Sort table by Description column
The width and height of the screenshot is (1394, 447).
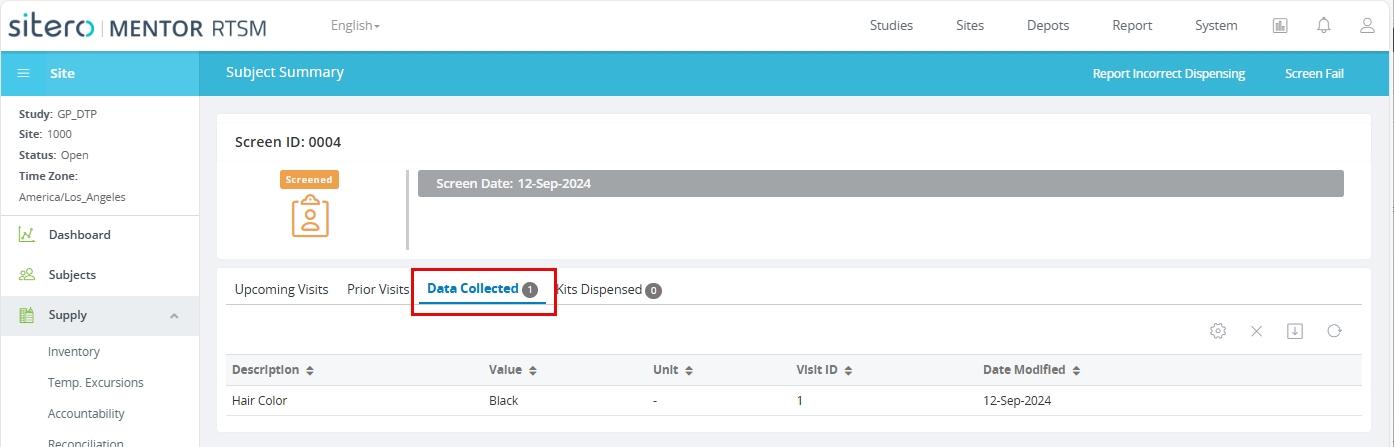(x=273, y=370)
